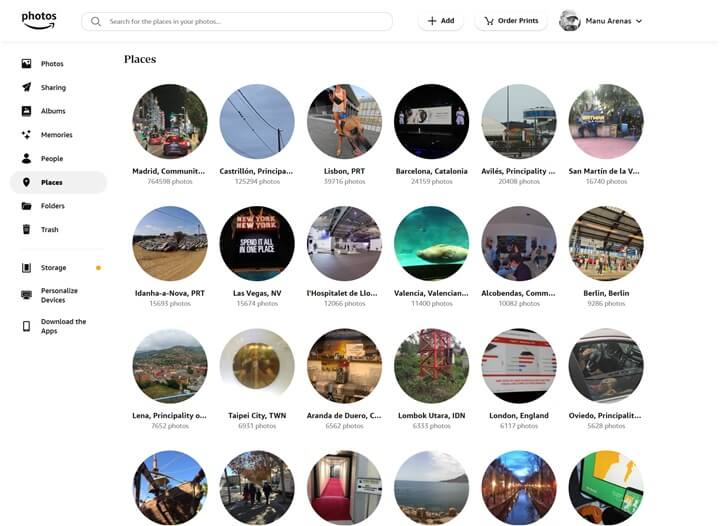Click the Las Vegas, NV label
Image resolution: width=720 pixels, height=526 pixels.
(x=257, y=293)
